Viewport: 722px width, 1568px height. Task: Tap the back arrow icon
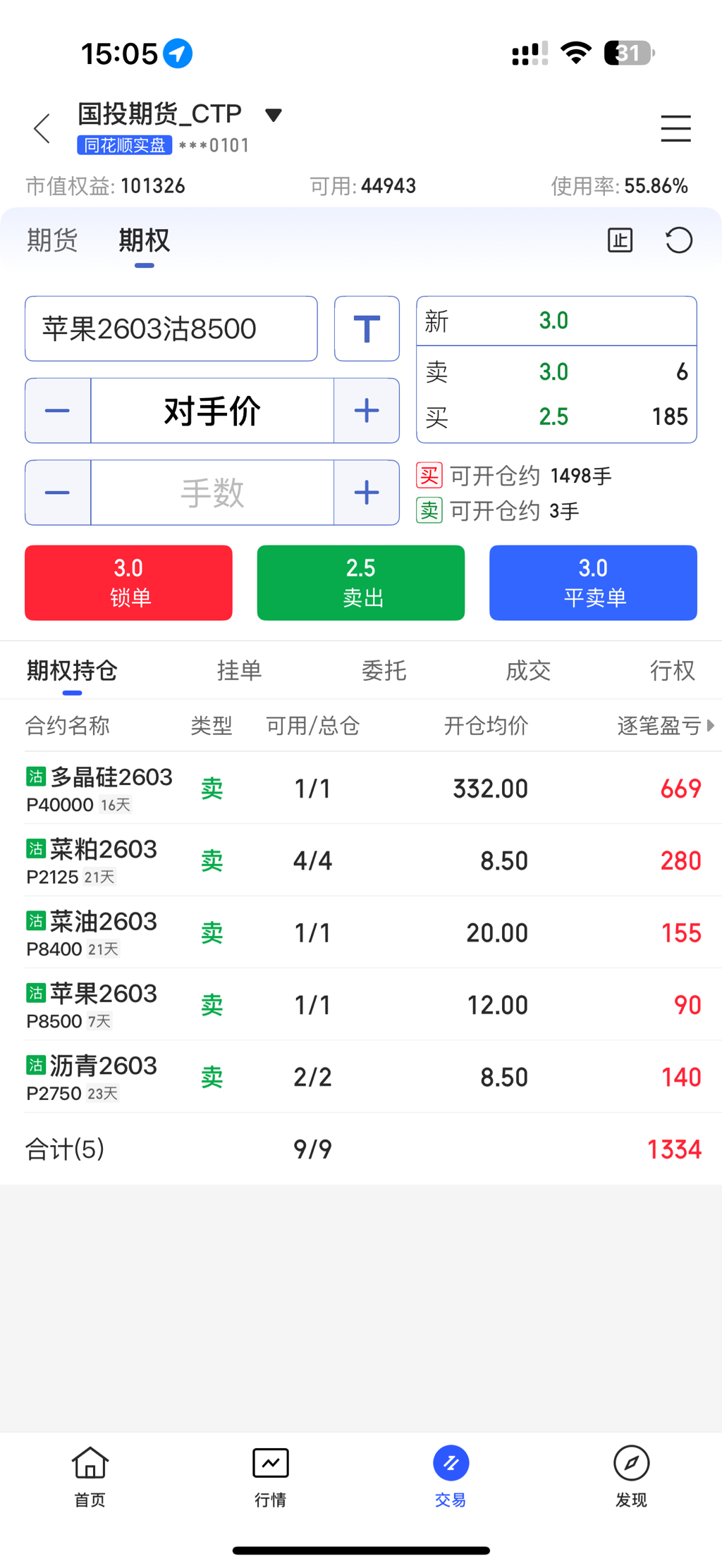point(42,129)
